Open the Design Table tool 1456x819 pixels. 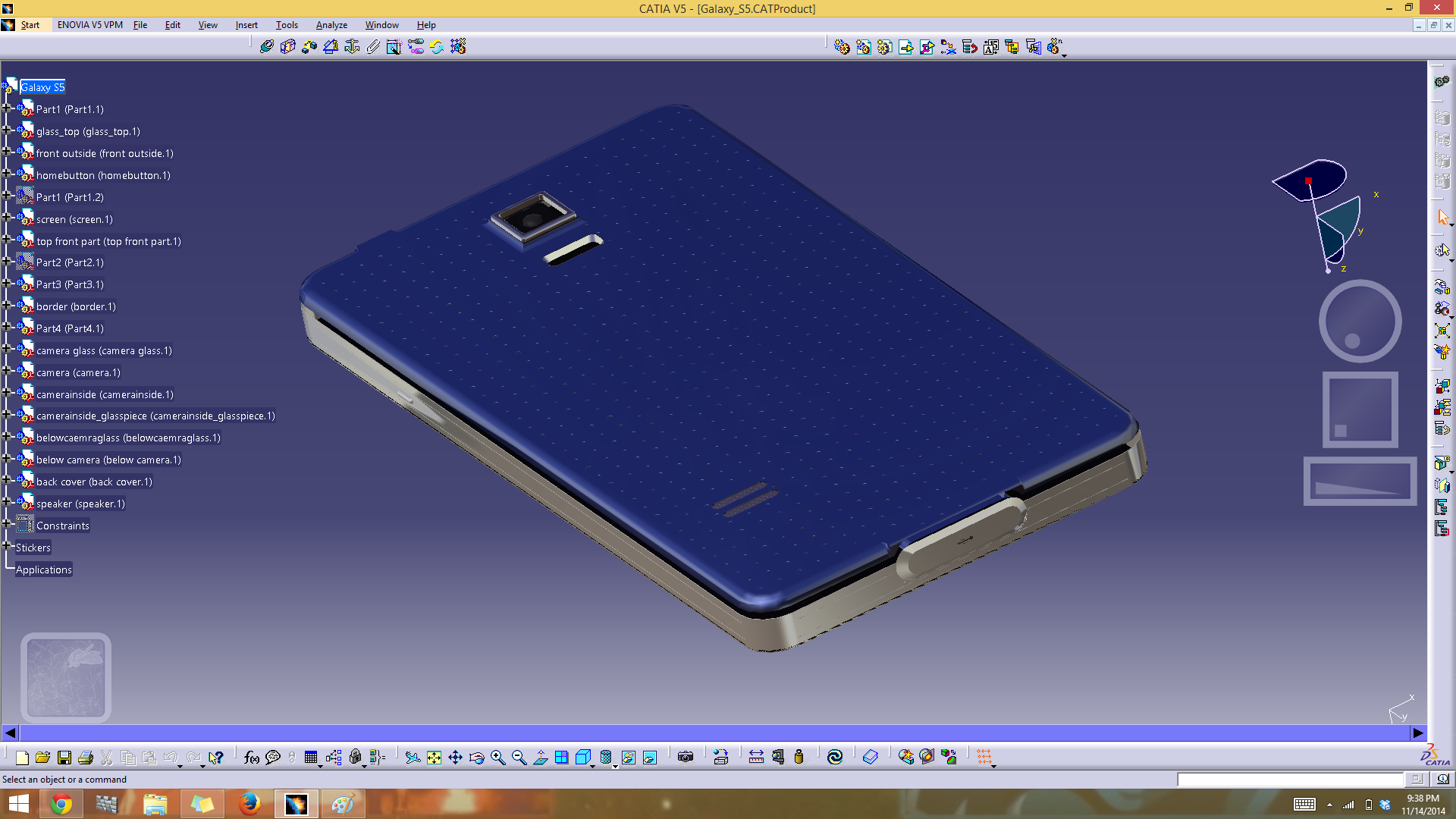(311, 757)
